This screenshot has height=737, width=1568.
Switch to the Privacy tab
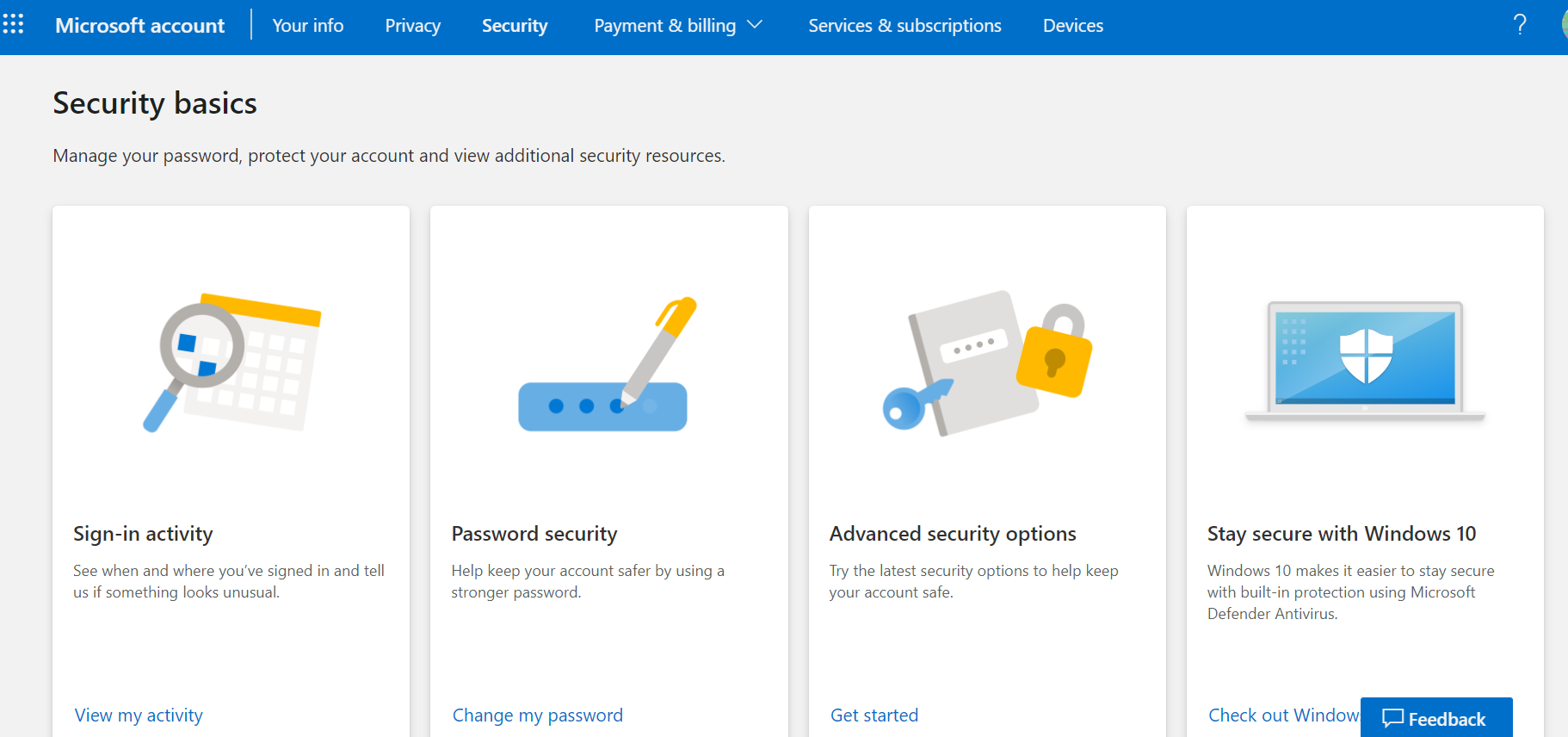(413, 25)
